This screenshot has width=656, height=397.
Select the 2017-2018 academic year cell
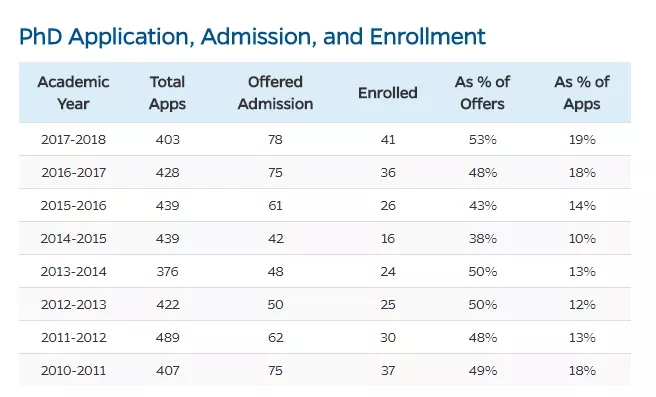[x=74, y=139]
